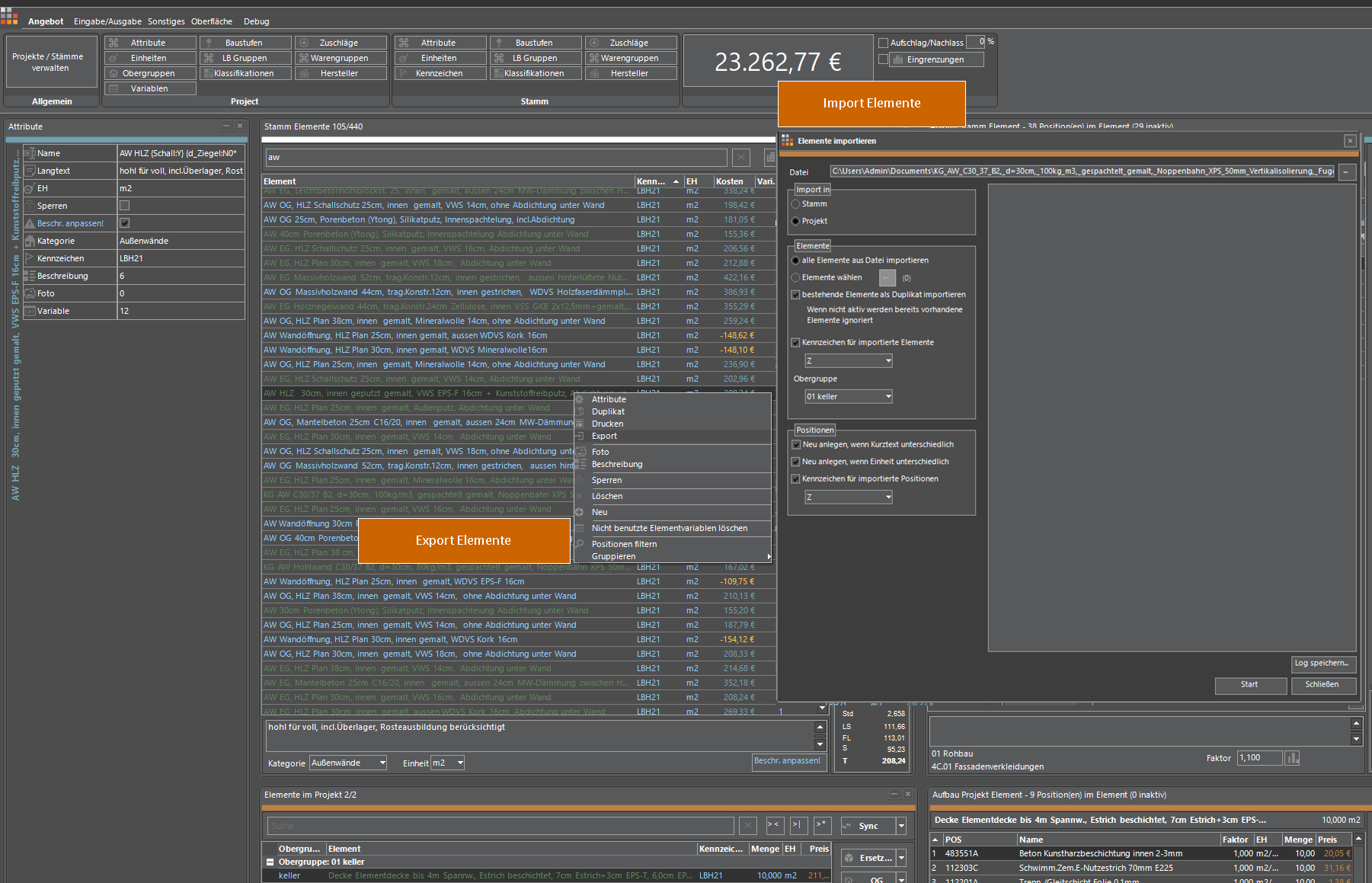Open Baustufen in the Project group
Viewport: 1372px width, 883px height.
245,42
